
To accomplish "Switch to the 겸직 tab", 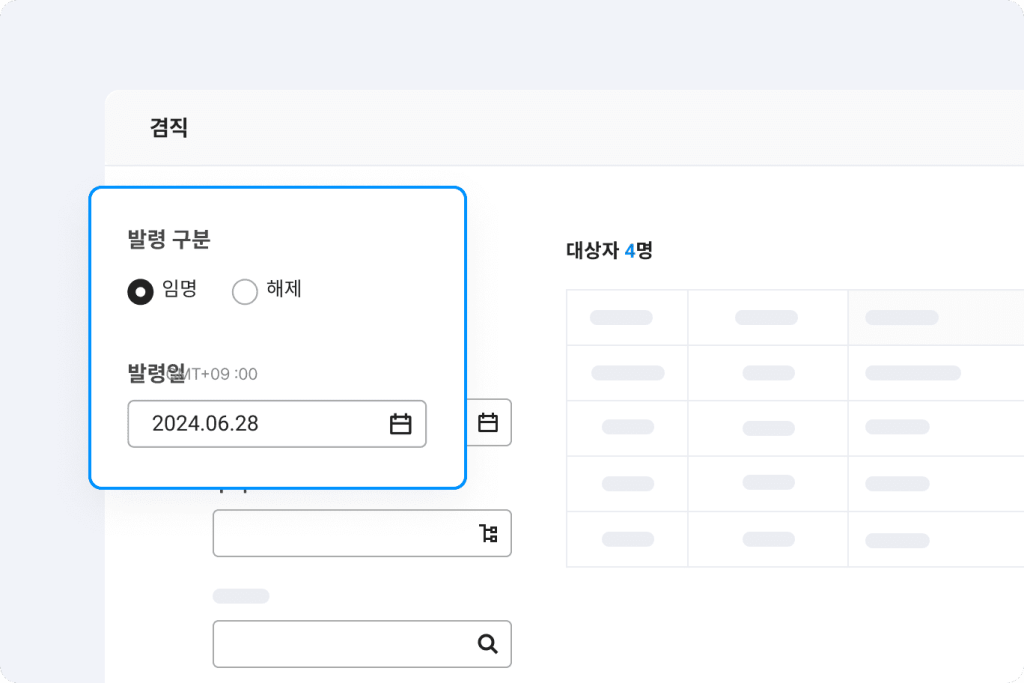I will coord(169,128).
